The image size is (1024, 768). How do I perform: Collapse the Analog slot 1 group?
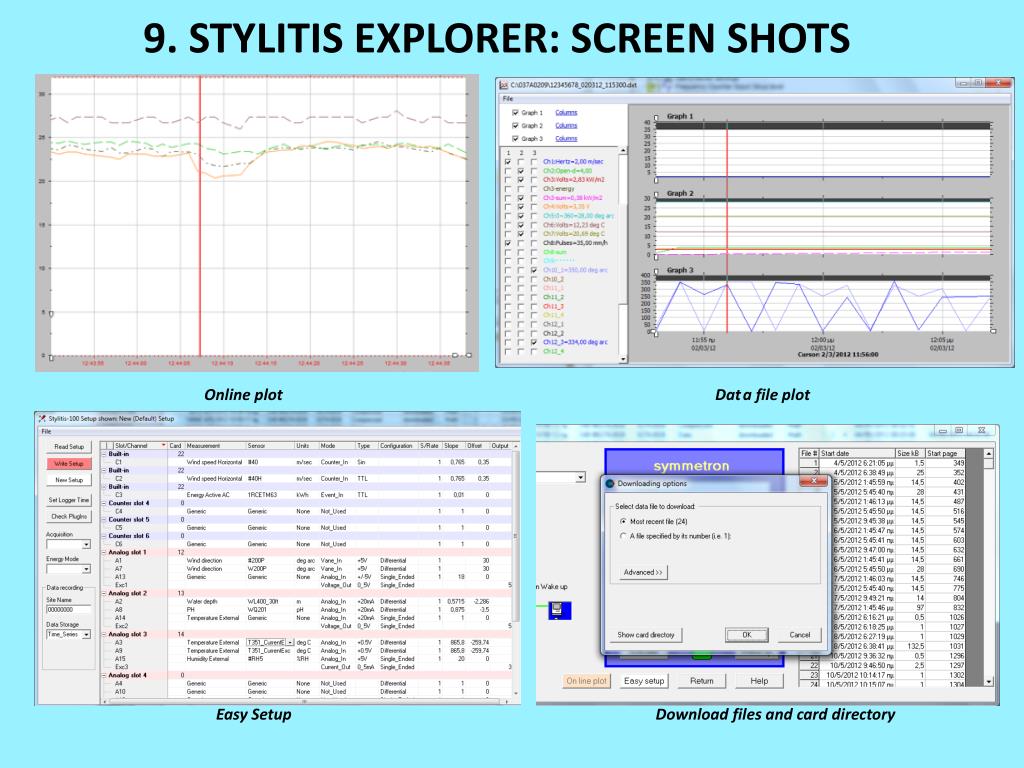coord(103,552)
